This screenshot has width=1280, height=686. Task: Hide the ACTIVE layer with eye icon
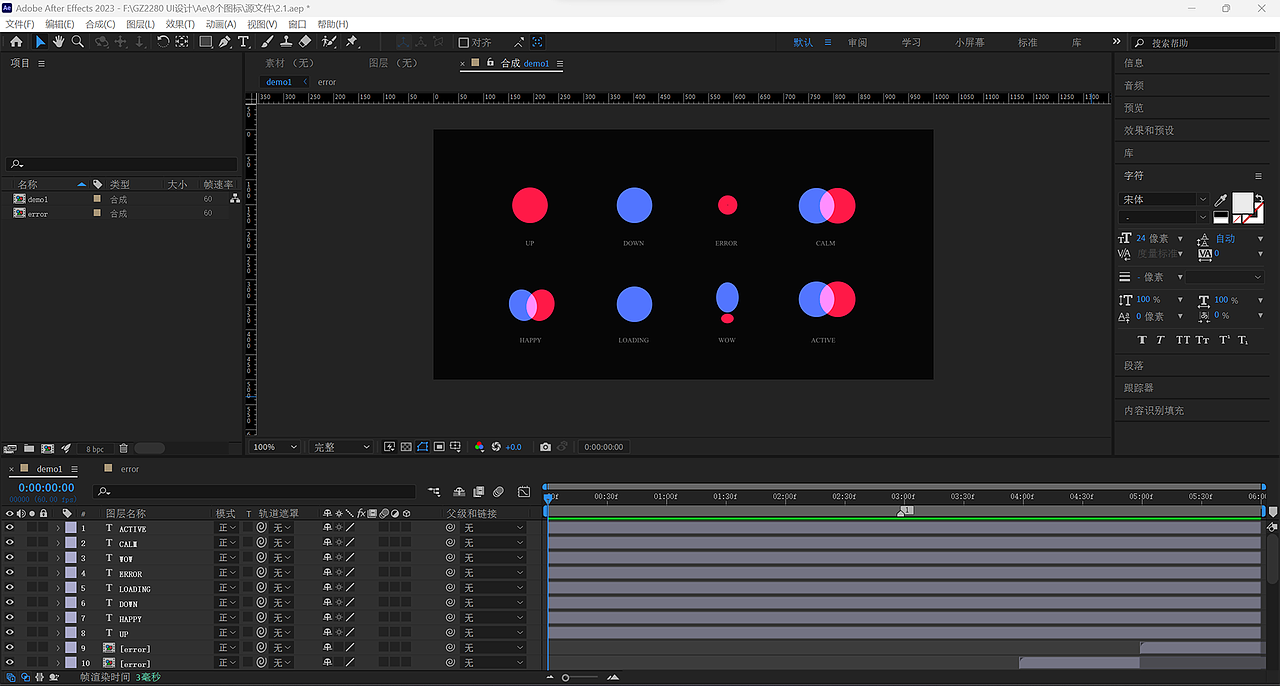coord(10,528)
